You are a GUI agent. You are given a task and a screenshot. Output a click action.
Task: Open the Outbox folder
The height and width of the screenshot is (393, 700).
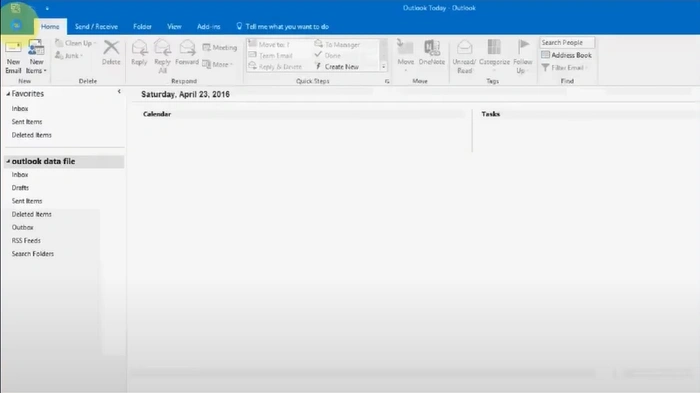22,227
